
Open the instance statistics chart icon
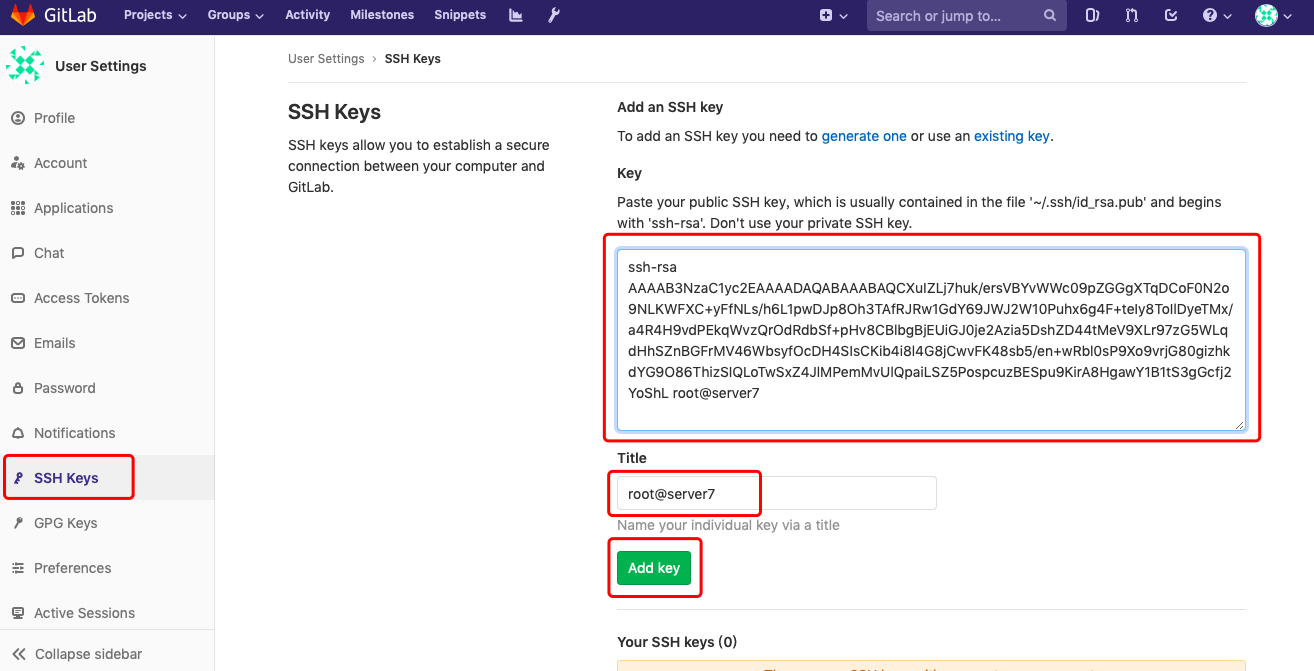pyautogui.click(x=516, y=15)
